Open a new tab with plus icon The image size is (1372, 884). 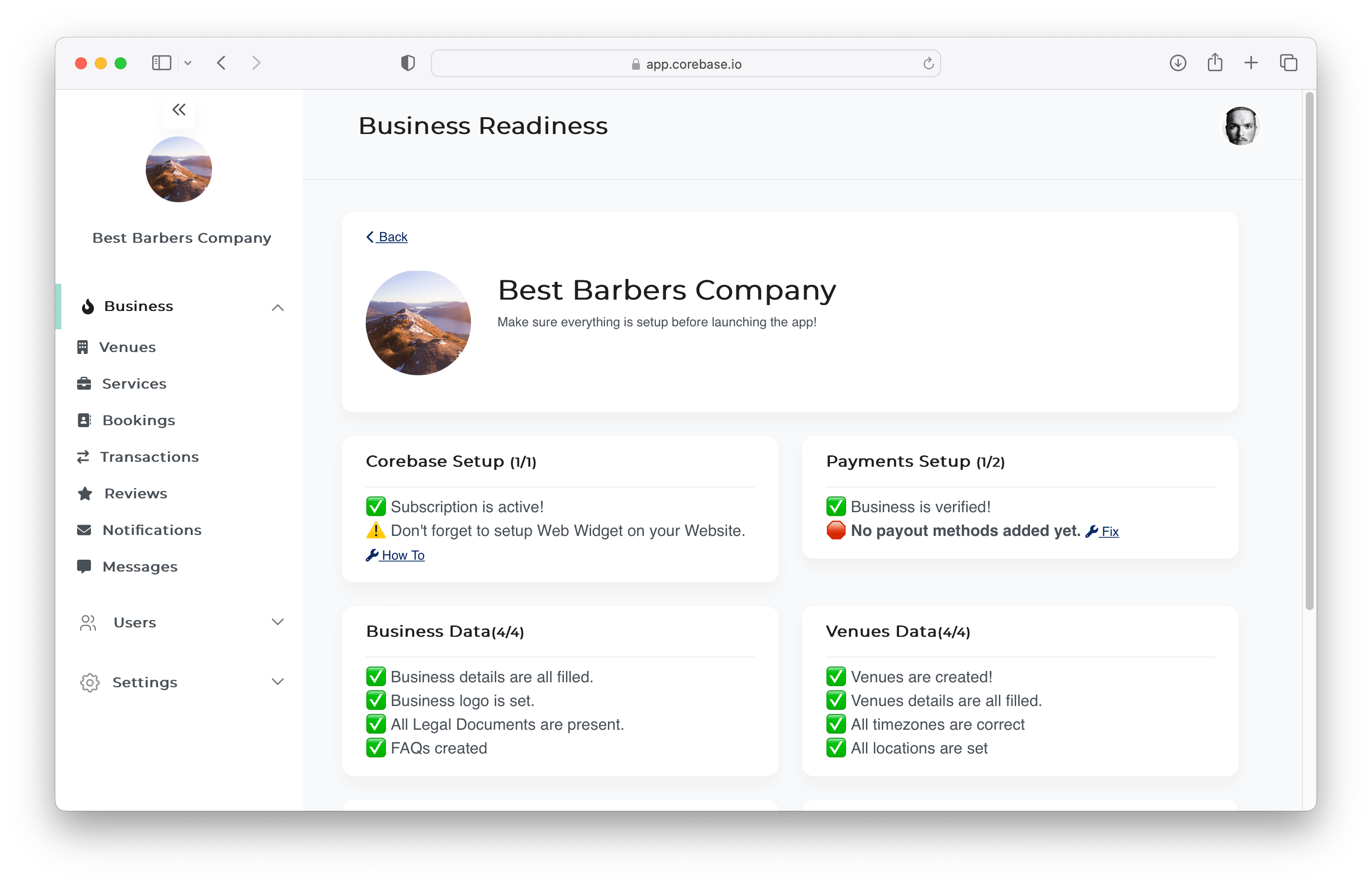point(1251,63)
